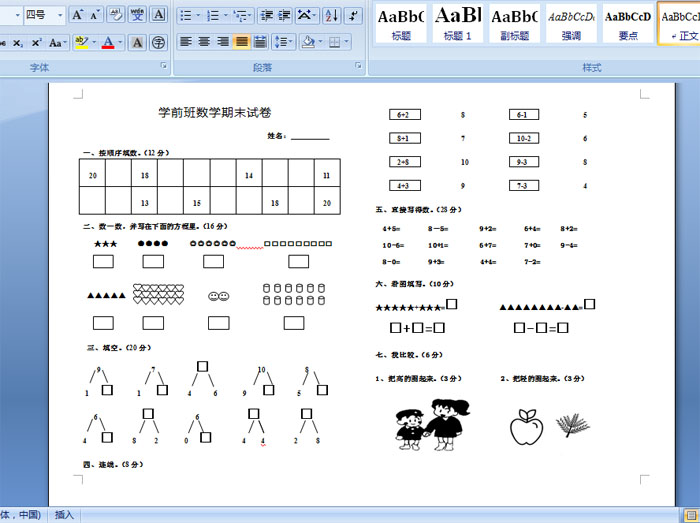Click the Line Spacing button
Screen dimensions: 700x523
pyautogui.click(x=283, y=42)
